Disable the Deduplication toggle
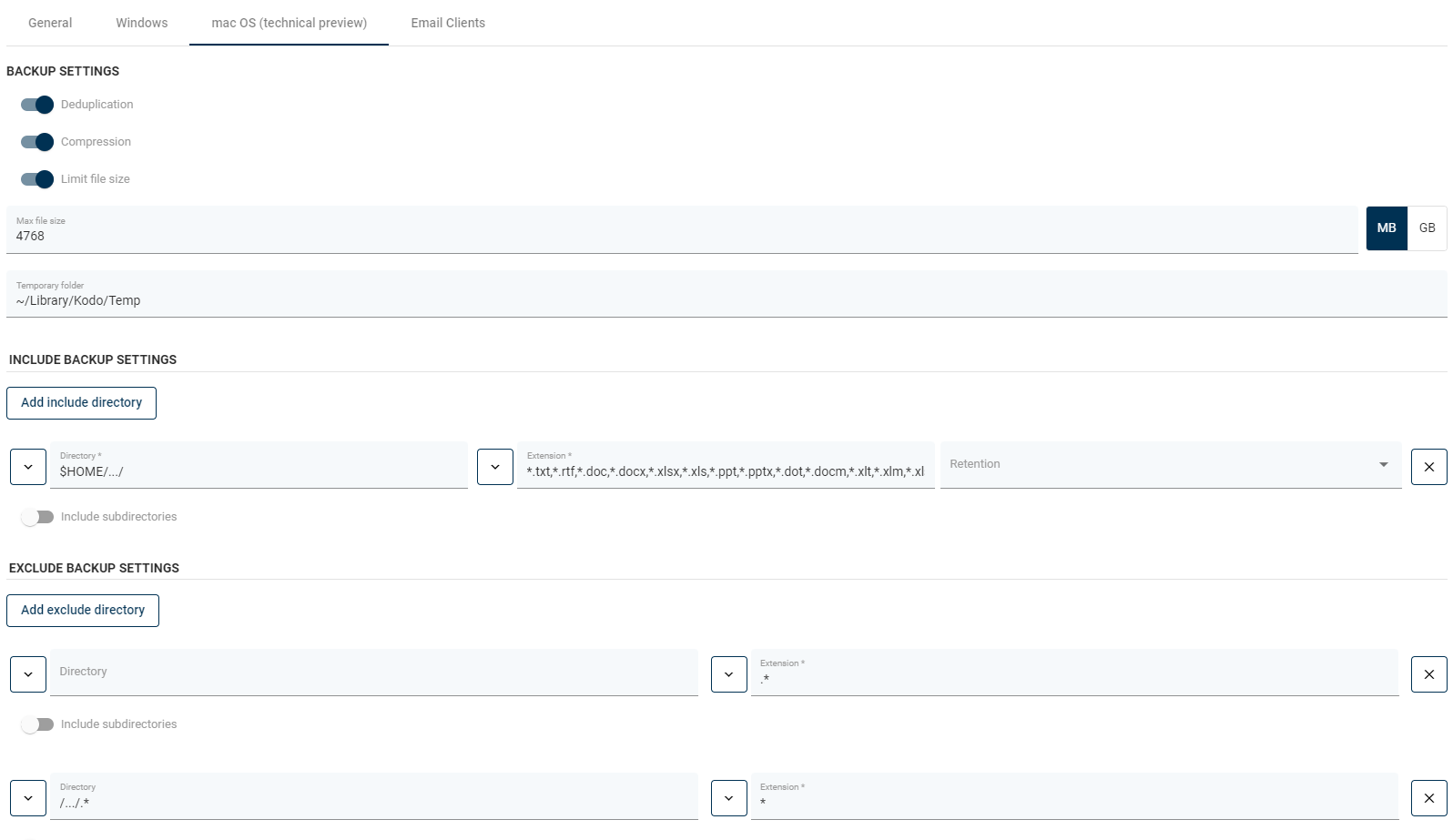 (37, 105)
